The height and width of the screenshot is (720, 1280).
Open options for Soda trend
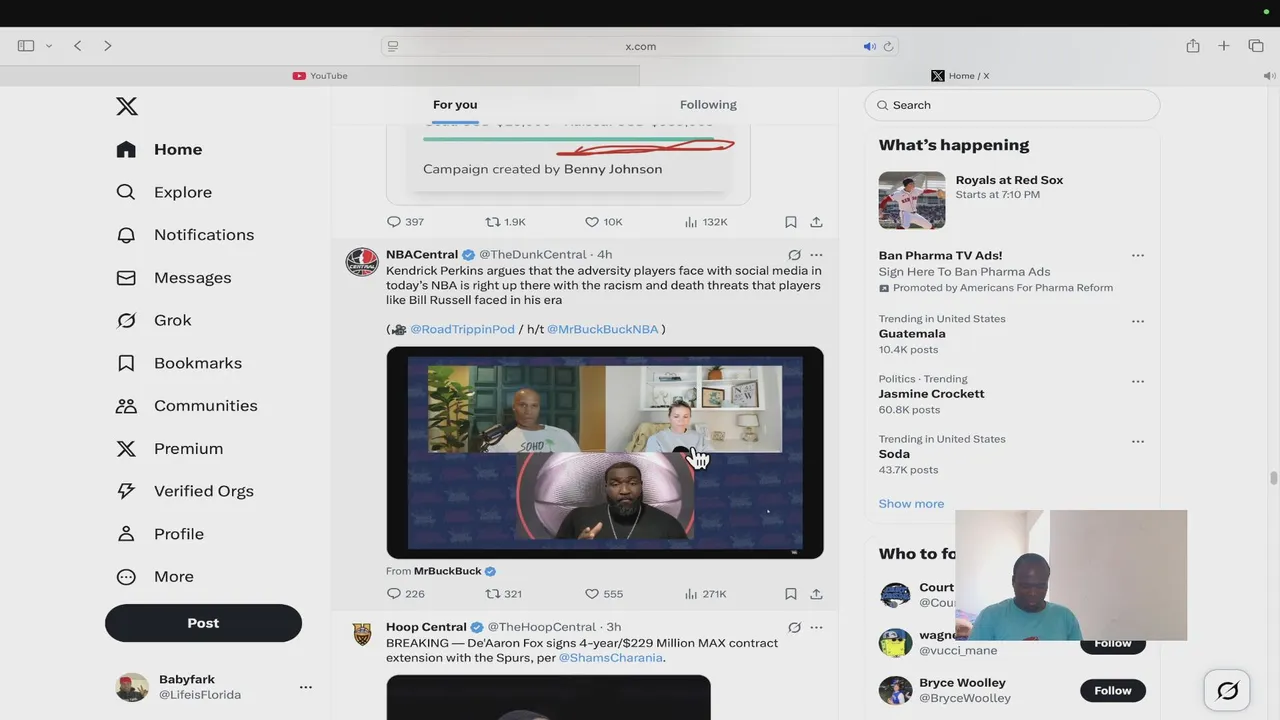click(x=1137, y=442)
